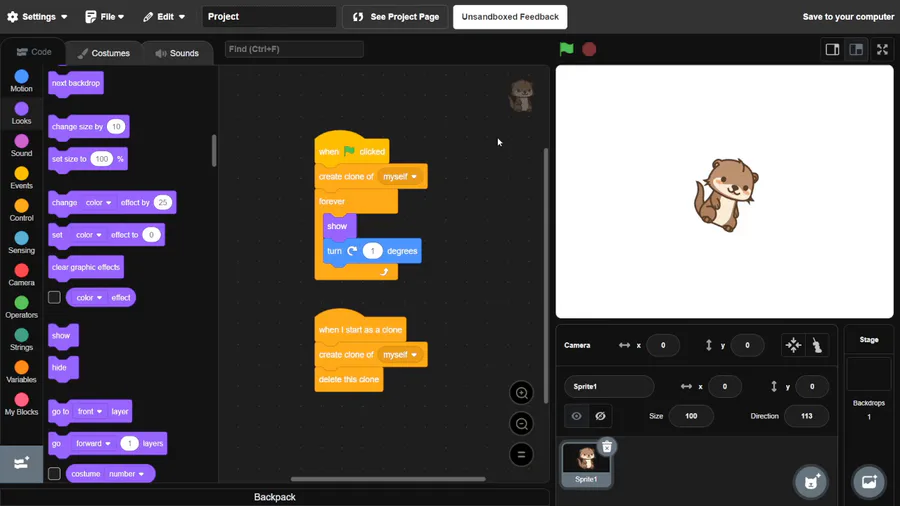Open dropdown in color effect reporter block
The image size is (900, 506).
click(x=89, y=298)
